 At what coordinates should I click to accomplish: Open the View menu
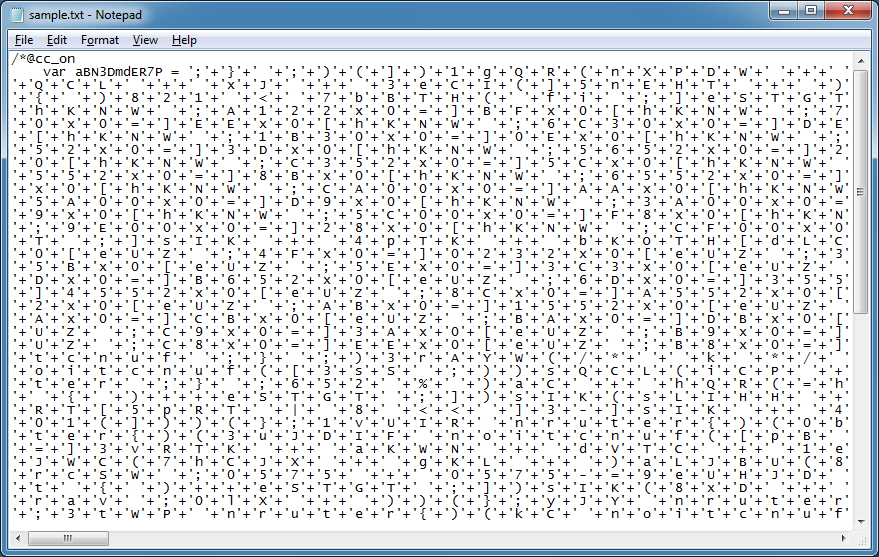(x=145, y=40)
